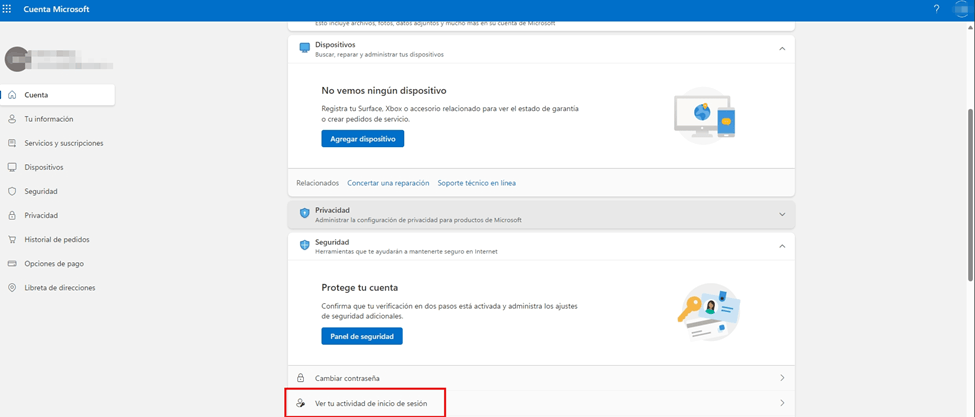Open Cambiar contraseña row arrow
The height and width of the screenshot is (417, 975).
point(782,378)
